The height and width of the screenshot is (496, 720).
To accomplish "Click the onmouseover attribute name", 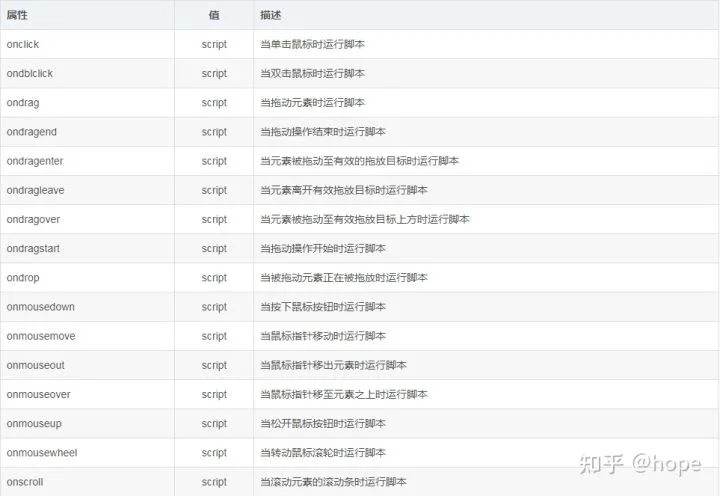I will point(38,394).
